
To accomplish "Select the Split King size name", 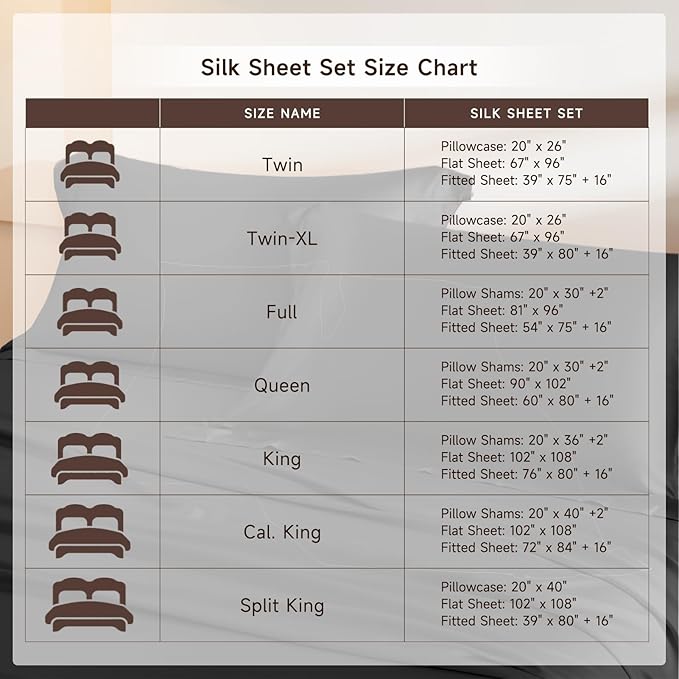I will pos(282,605).
